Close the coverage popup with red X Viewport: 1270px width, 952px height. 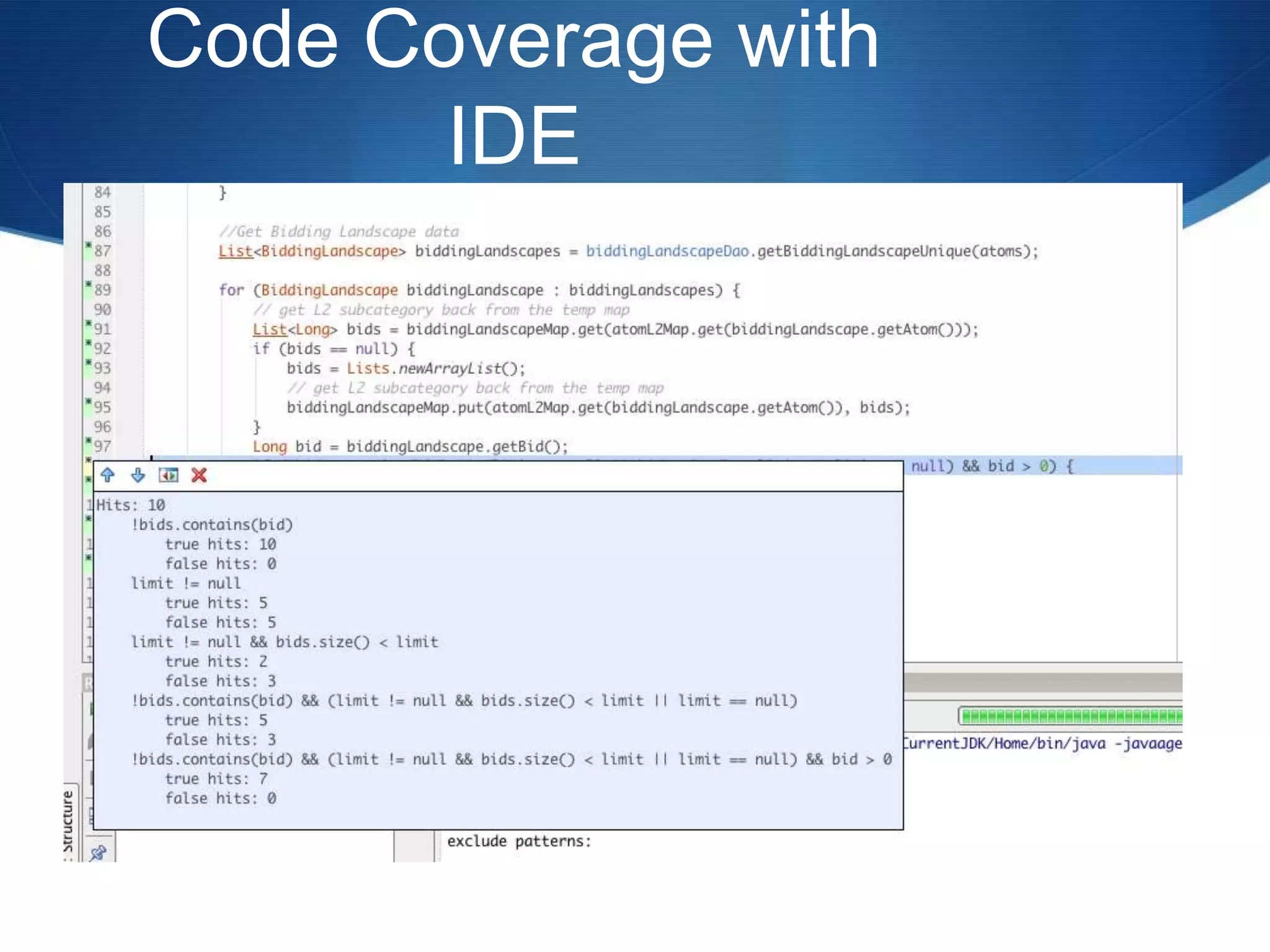[x=199, y=475]
